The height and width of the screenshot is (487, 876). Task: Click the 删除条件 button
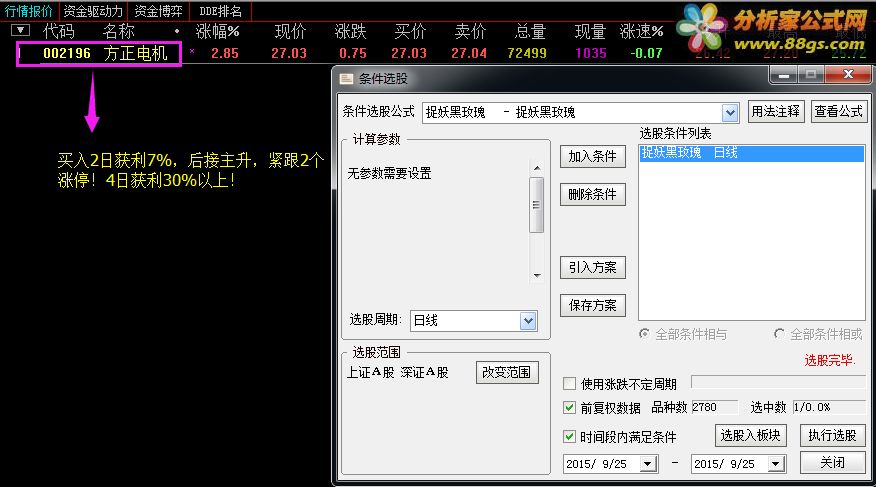(592, 194)
